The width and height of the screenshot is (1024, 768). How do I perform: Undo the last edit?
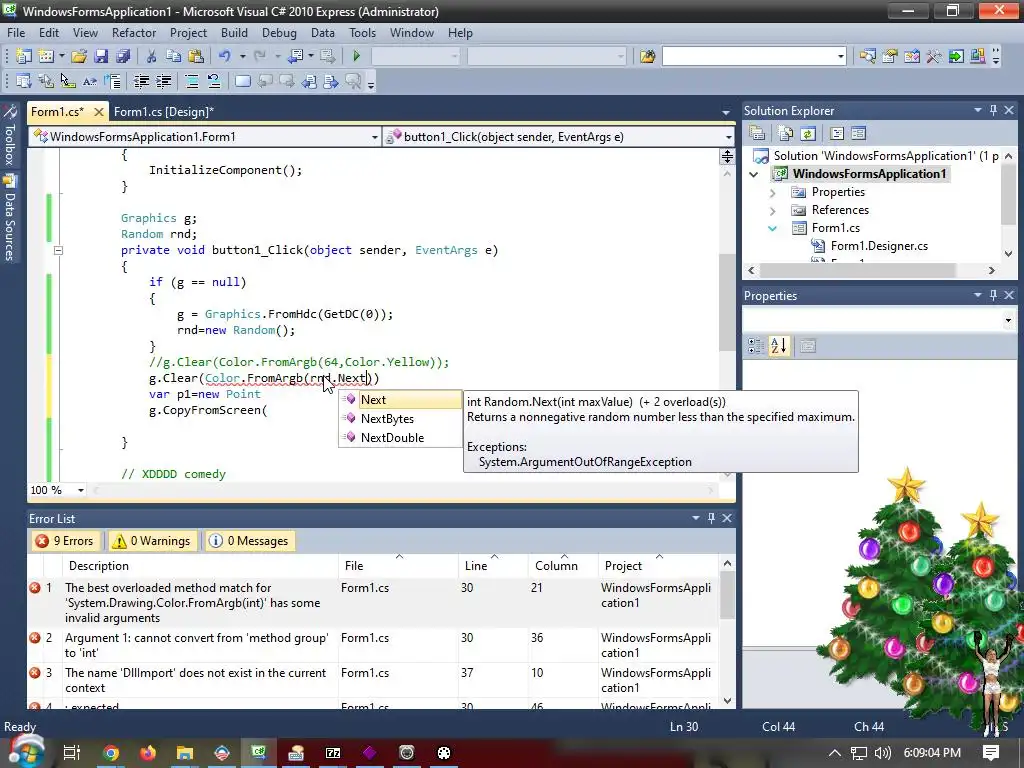pos(225,56)
